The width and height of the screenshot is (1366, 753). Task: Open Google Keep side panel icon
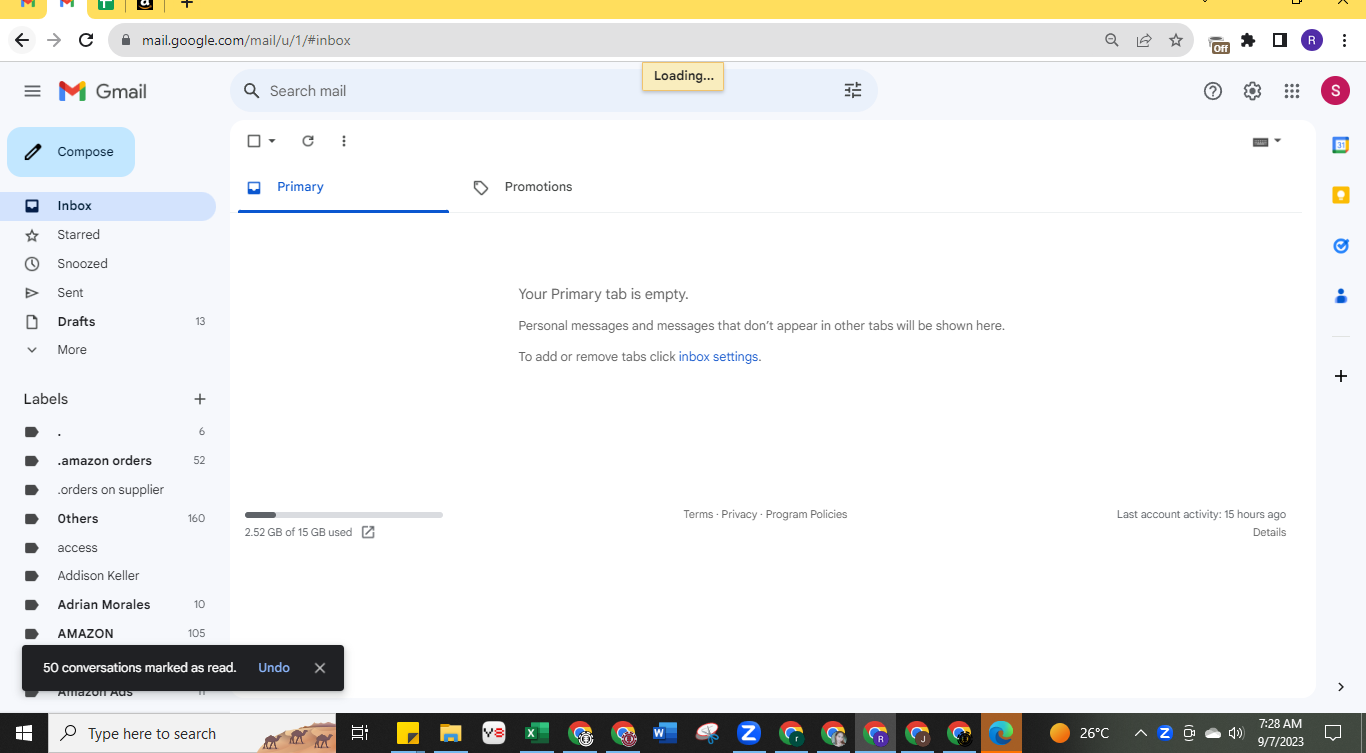(1341, 195)
